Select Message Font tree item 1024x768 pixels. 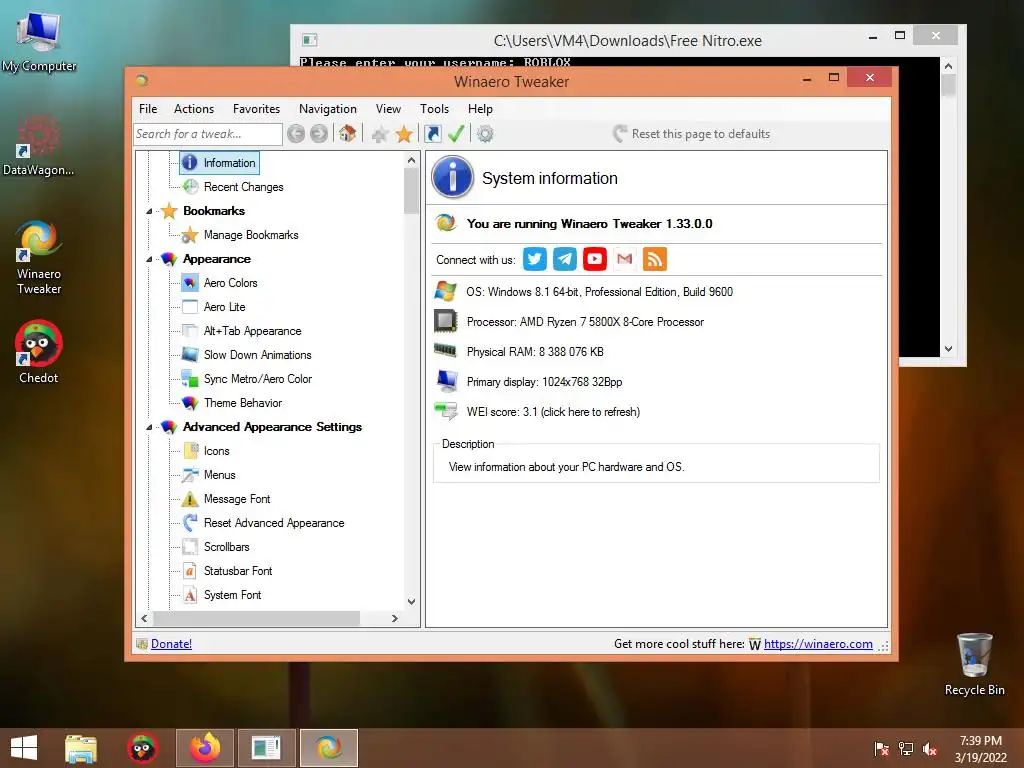pyautogui.click(x=237, y=499)
